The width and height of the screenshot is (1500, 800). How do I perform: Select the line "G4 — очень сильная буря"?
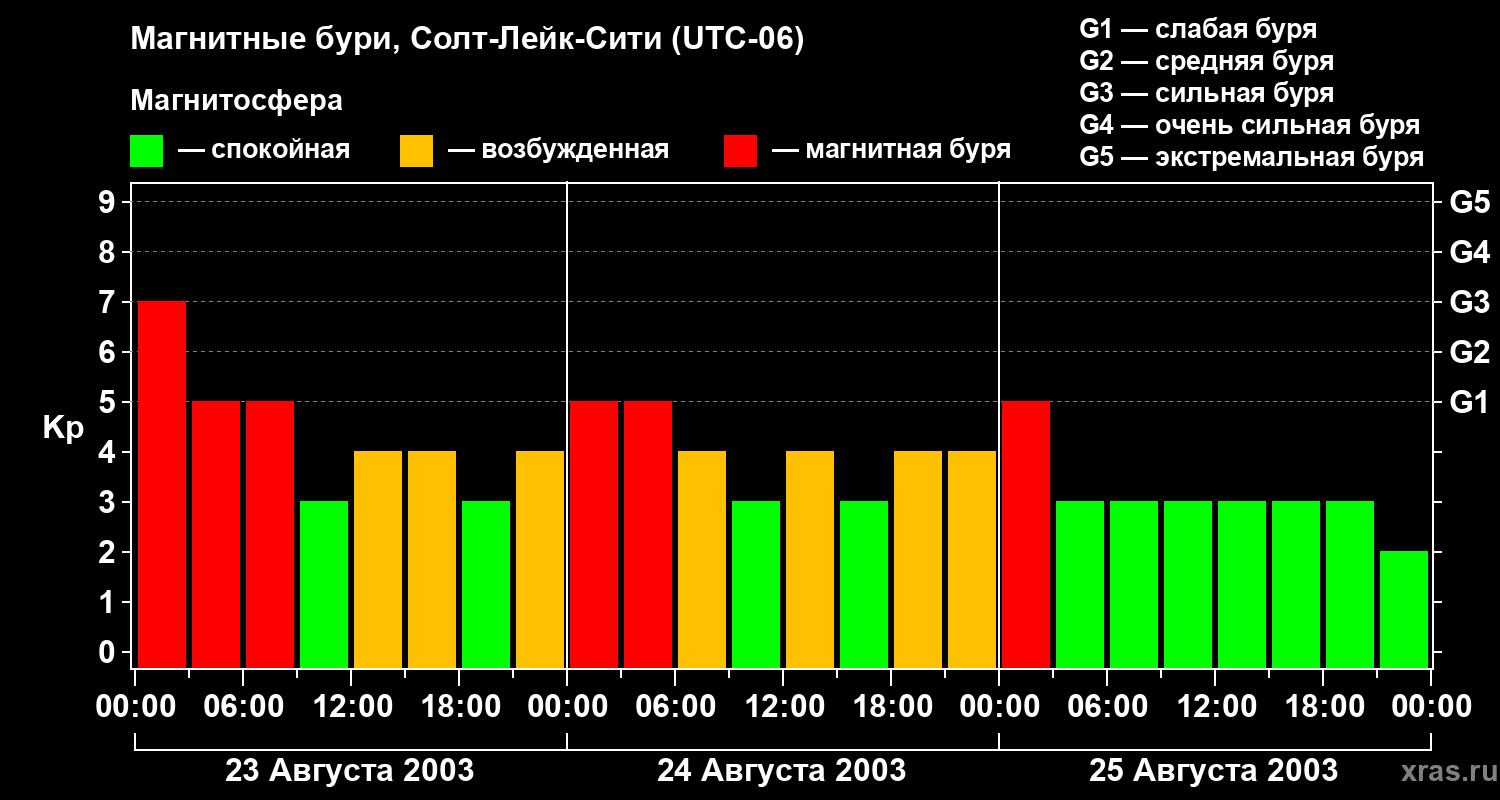(x=1250, y=125)
